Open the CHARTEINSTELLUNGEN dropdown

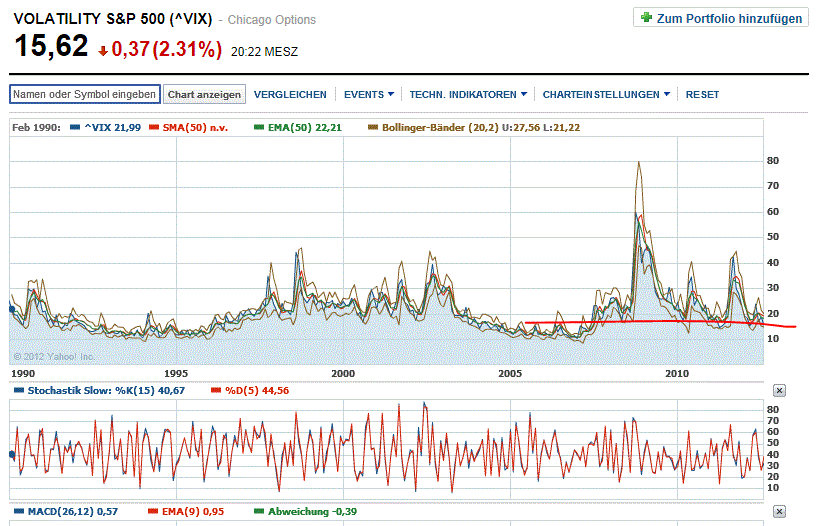(x=606, y=95)
